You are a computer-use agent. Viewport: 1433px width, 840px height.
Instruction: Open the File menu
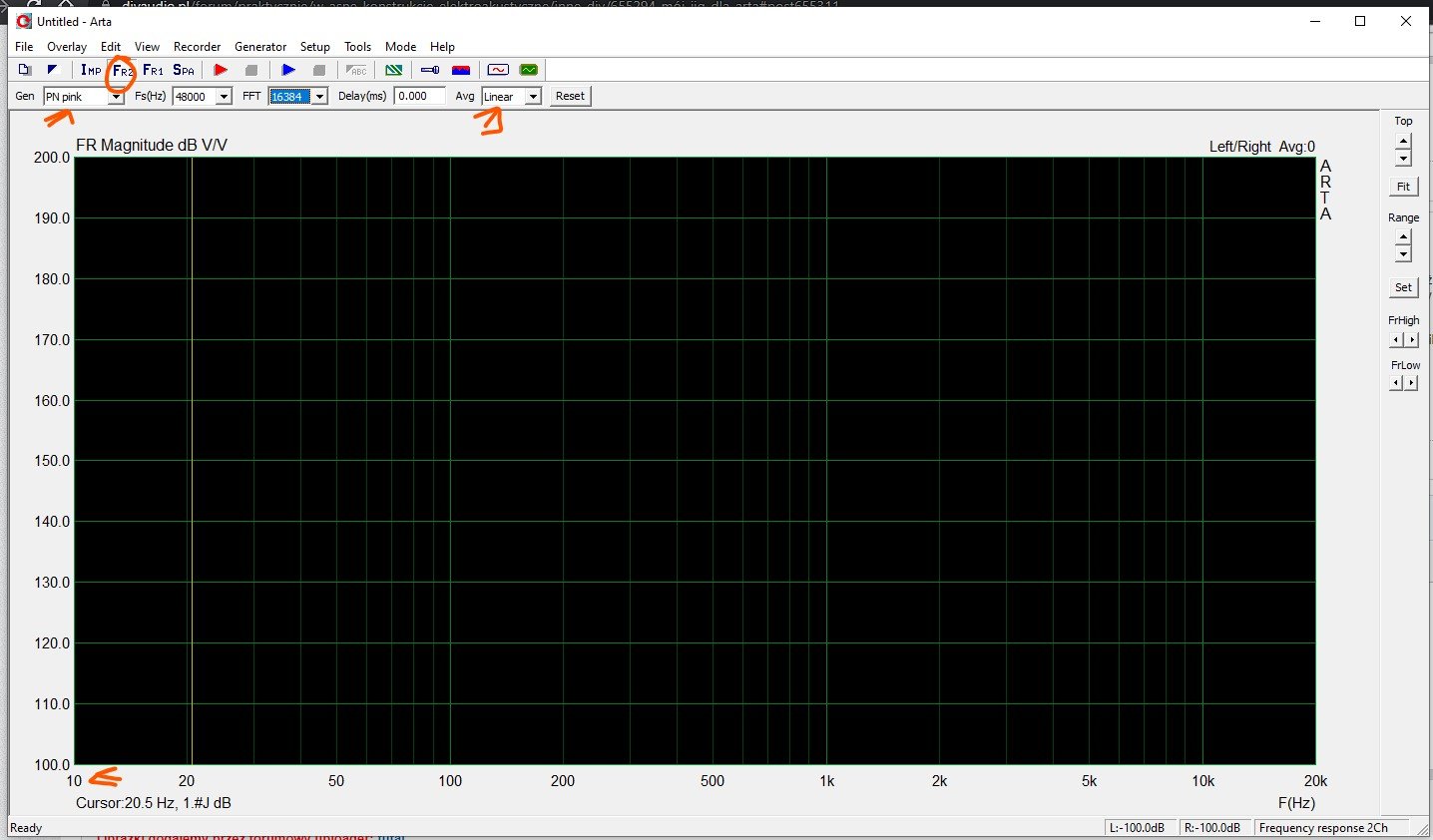click(x=24, y=47)
